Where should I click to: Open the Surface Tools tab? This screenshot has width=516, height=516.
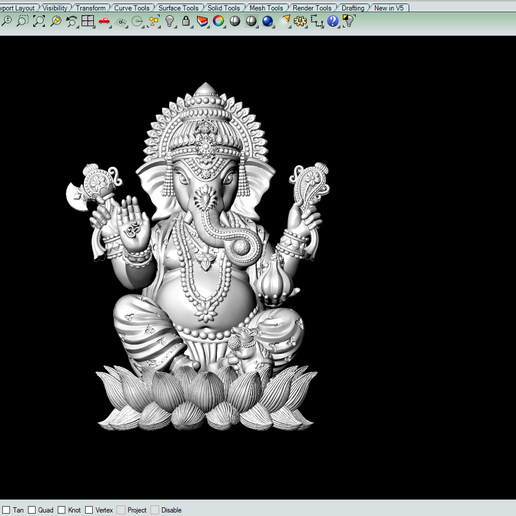coord(178,8)
